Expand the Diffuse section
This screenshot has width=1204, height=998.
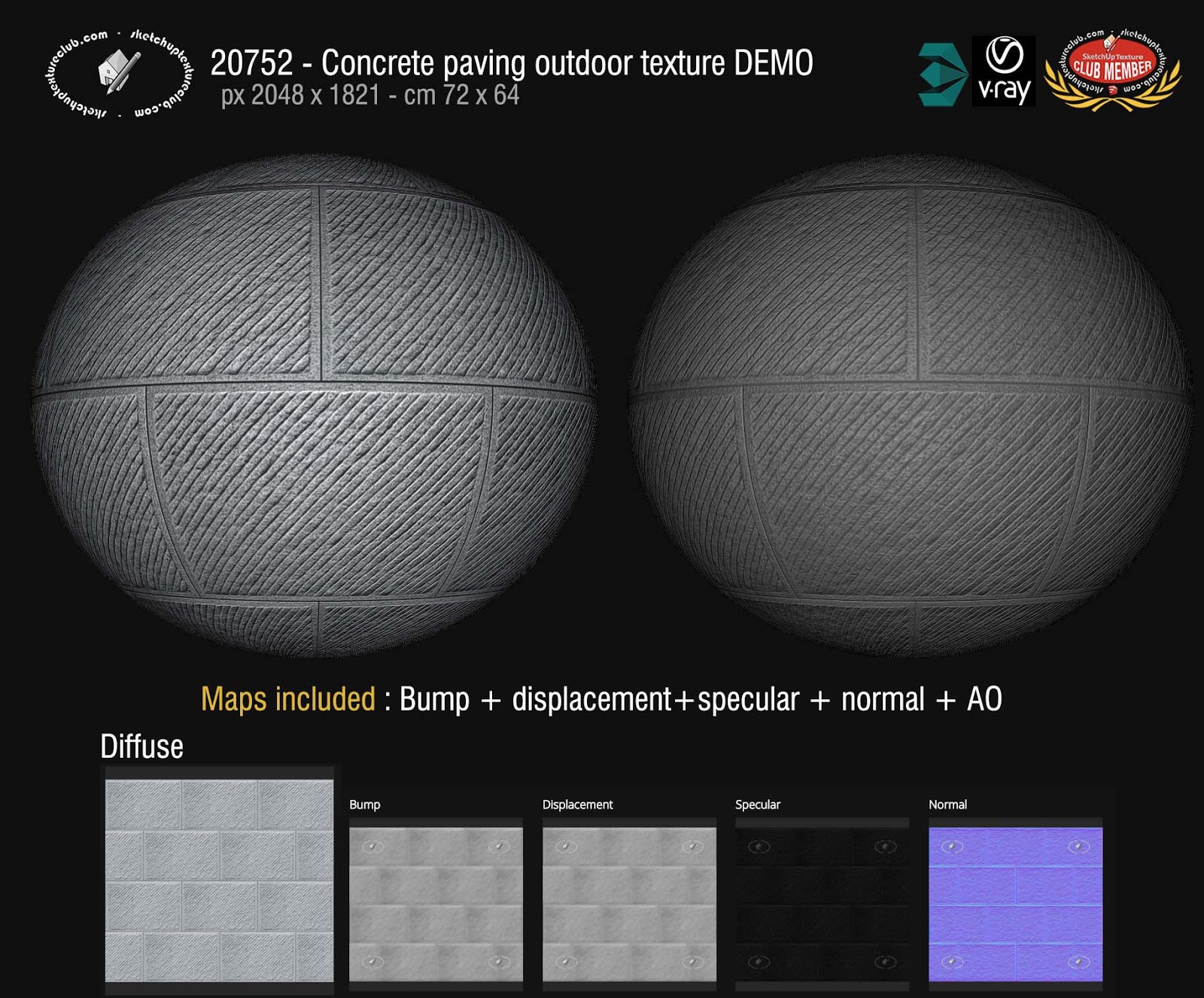click(139, 747)
